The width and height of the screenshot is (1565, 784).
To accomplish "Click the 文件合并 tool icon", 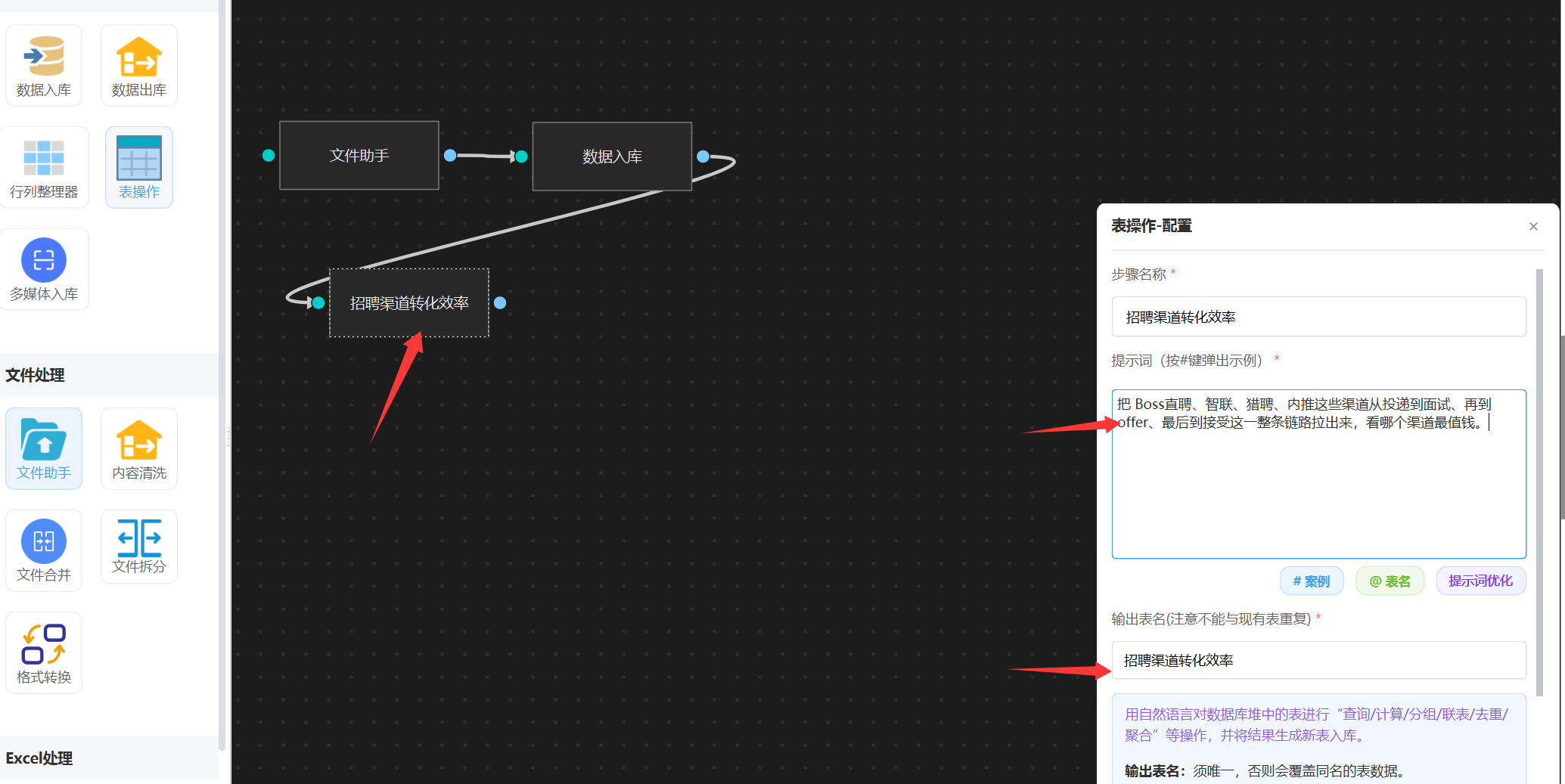I will pyautogui.click(x=44, y=550).
